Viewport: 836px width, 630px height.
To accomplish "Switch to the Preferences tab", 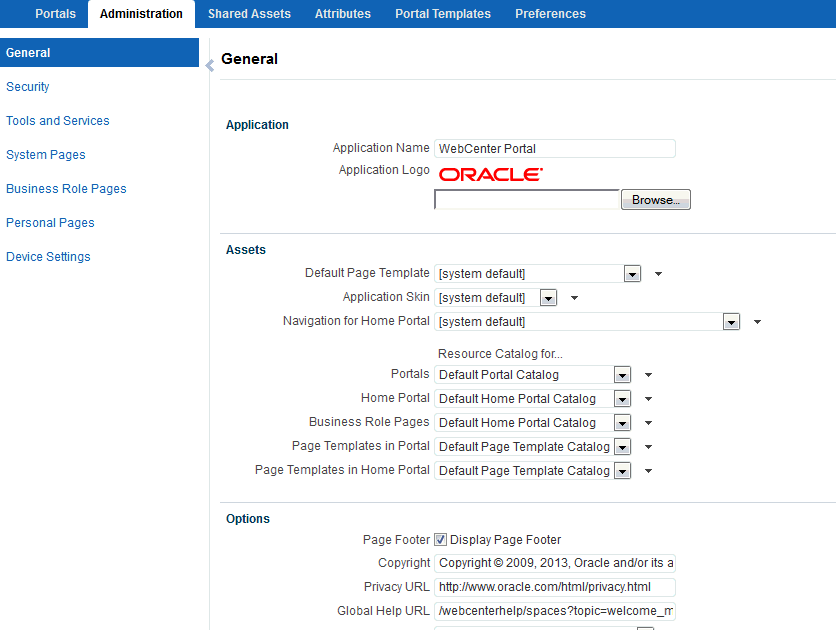I will click(x=550, y=14).
